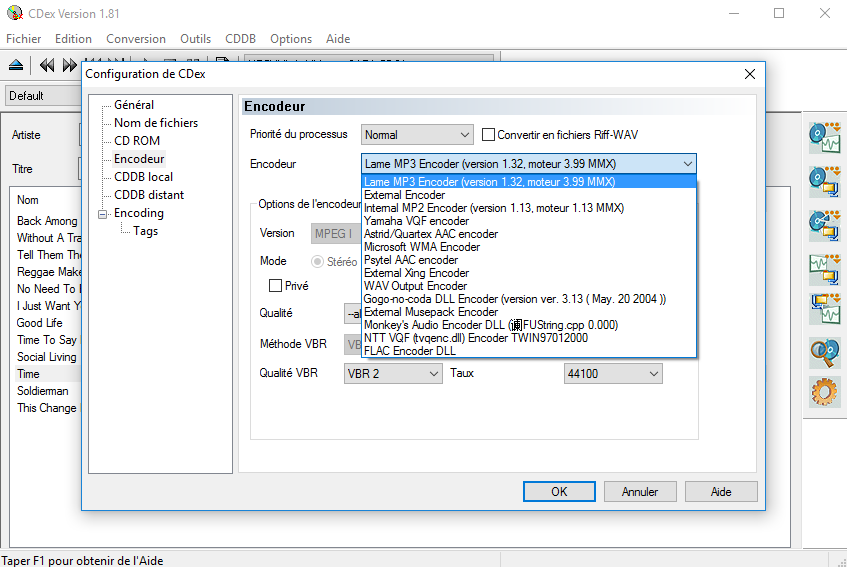This screenshot has height=567, width=847.
Task: Open the Outils menu
Action: [195, 39]
